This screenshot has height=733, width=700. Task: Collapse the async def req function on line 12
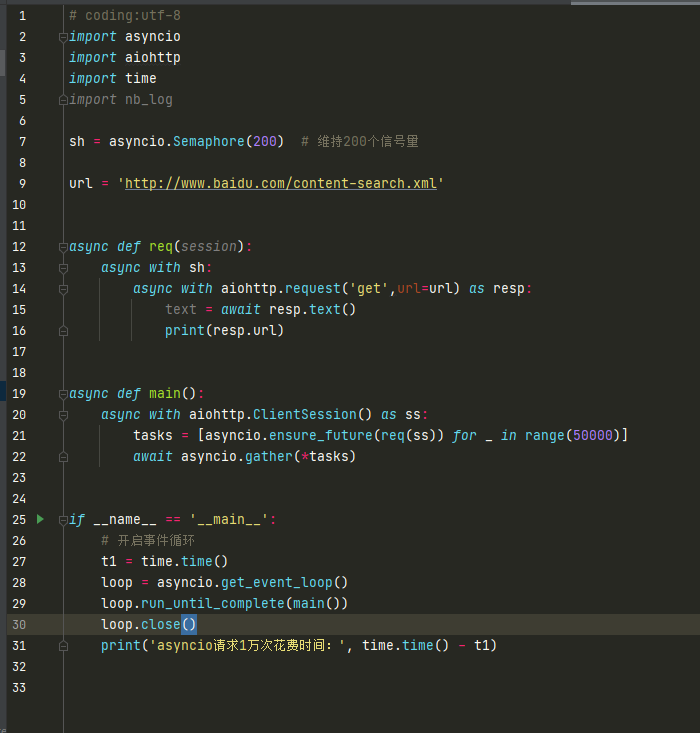pyautogui.click(x=64, y=247)
